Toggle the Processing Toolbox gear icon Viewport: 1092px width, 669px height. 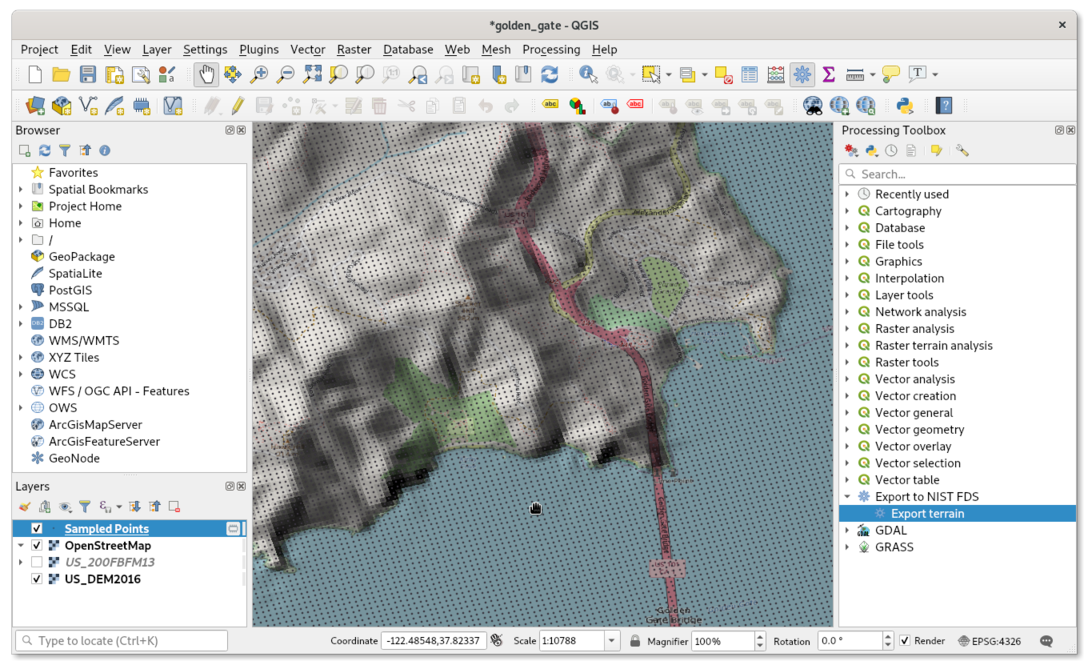click(802, 74)
